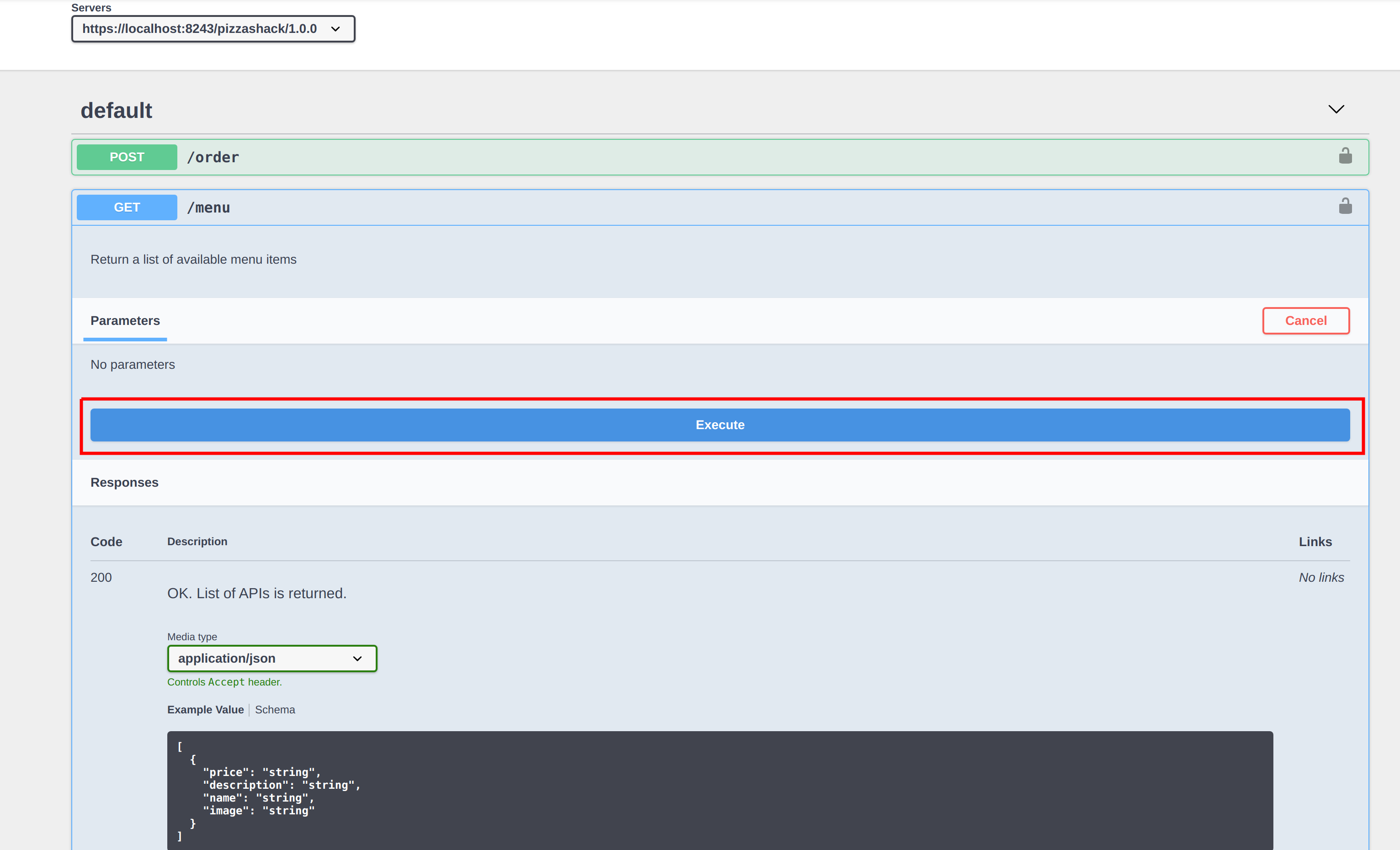The image size is (1400, 850).
Task: Click the green POST method badge
Action: pos(126,157)
